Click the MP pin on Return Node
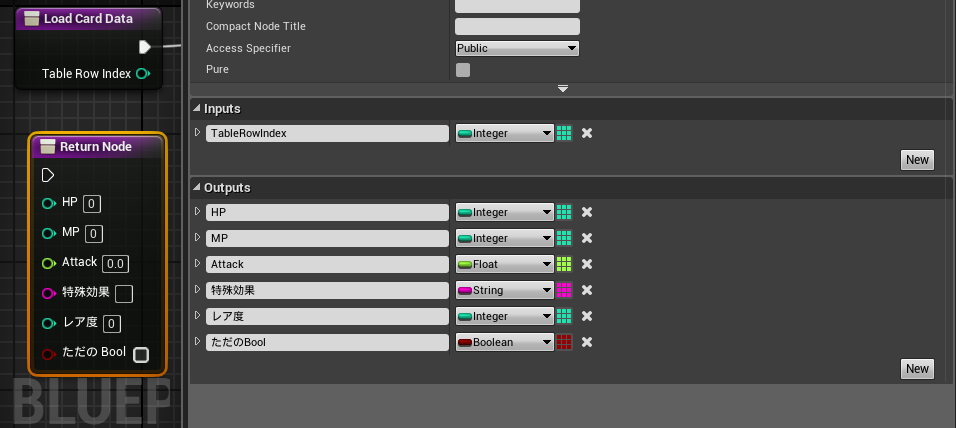 [x=49, y=233]
